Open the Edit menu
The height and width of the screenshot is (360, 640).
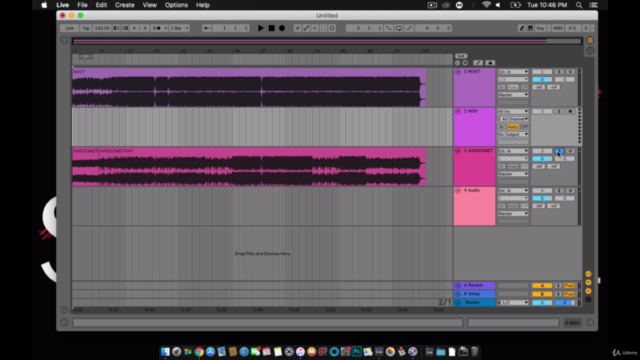(x=101, y=5)
